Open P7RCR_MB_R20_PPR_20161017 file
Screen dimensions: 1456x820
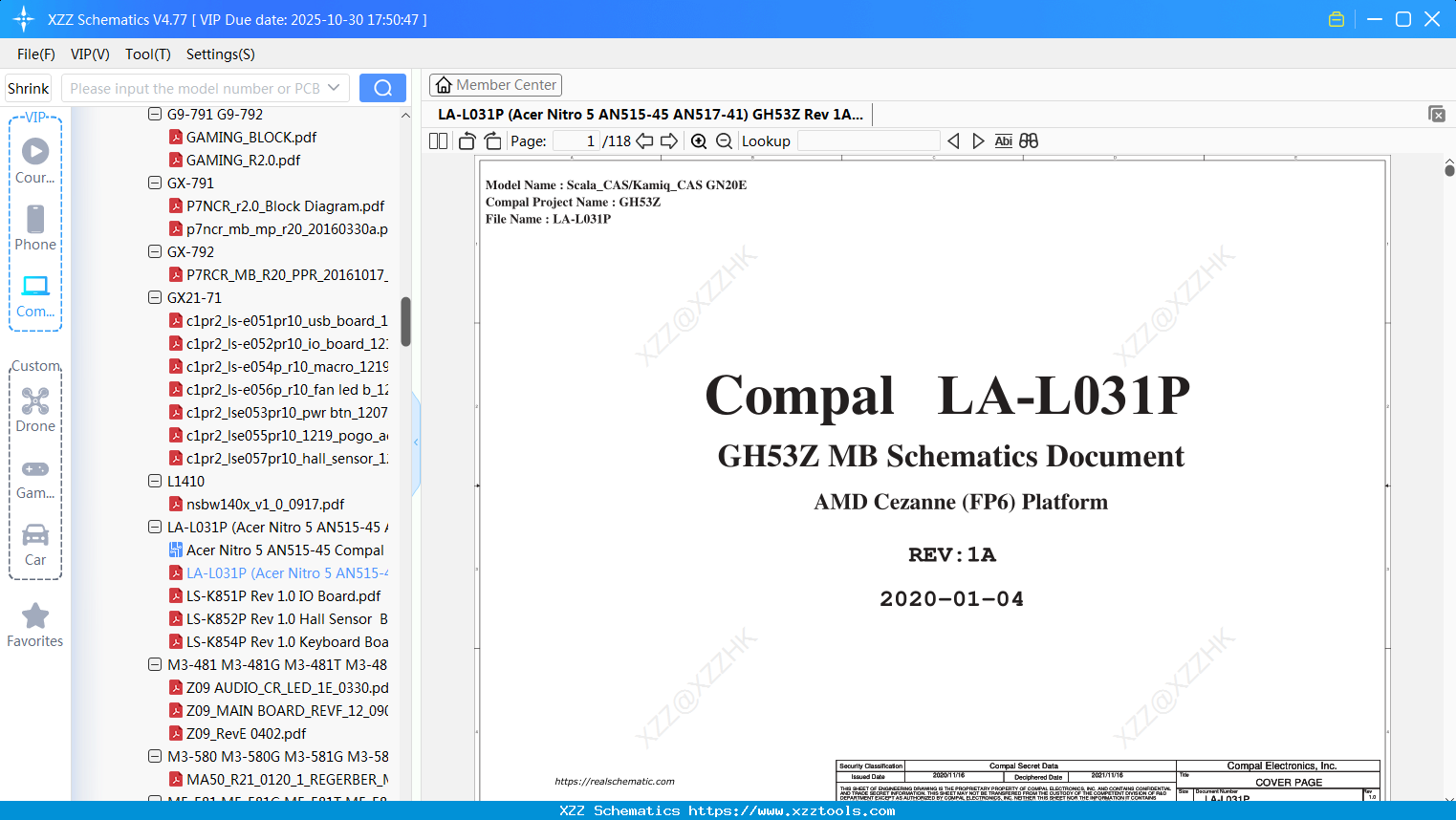click(x=278, y=274)
